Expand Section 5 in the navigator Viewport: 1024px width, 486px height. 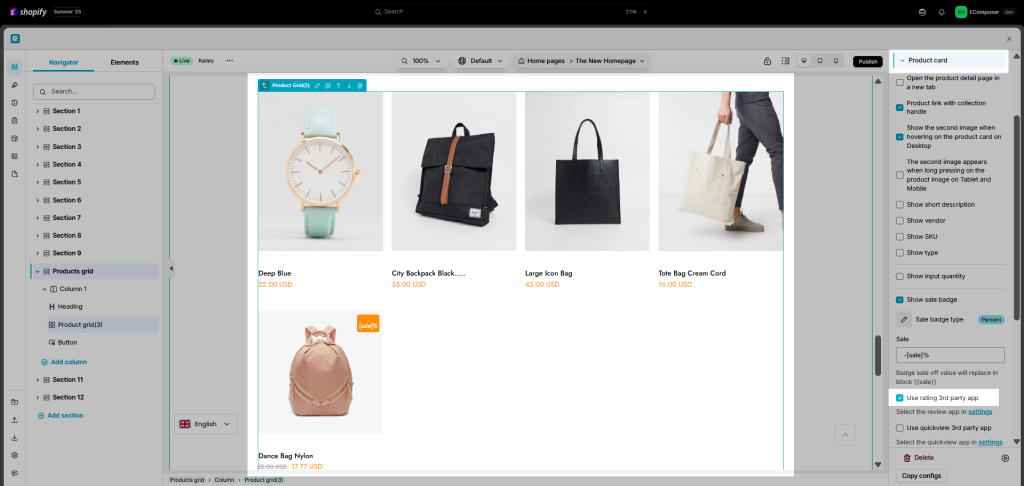pos(38,182)
